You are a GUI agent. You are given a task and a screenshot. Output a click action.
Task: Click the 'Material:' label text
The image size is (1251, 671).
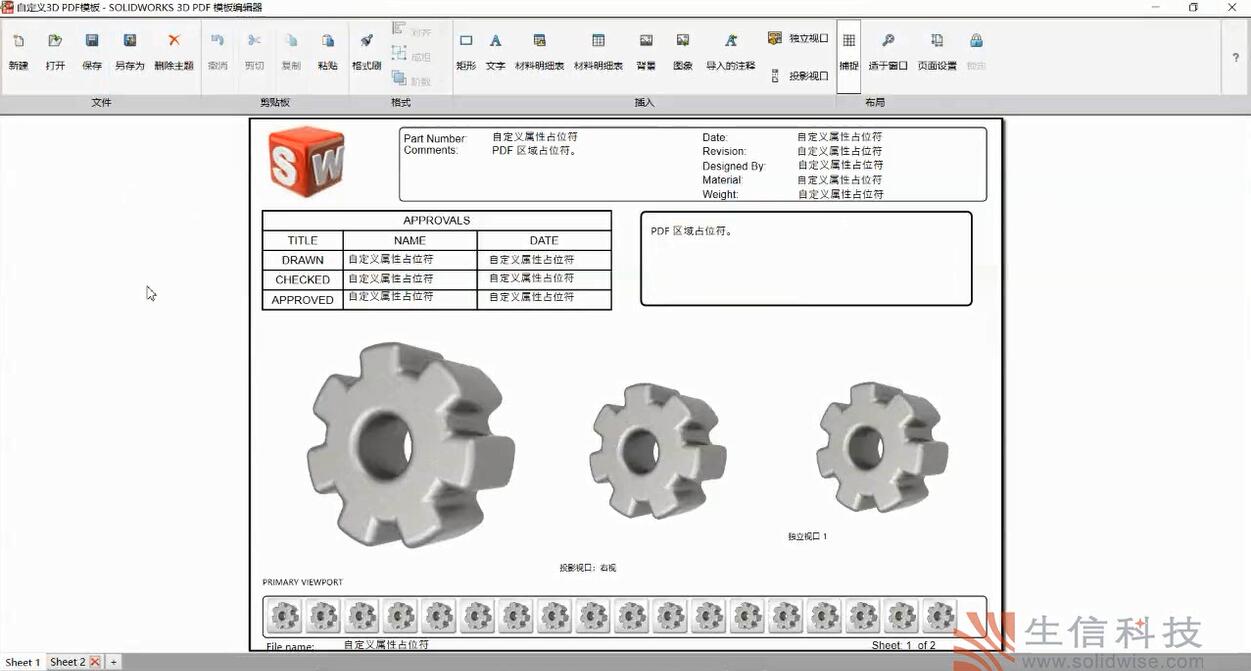pos(723,180)
